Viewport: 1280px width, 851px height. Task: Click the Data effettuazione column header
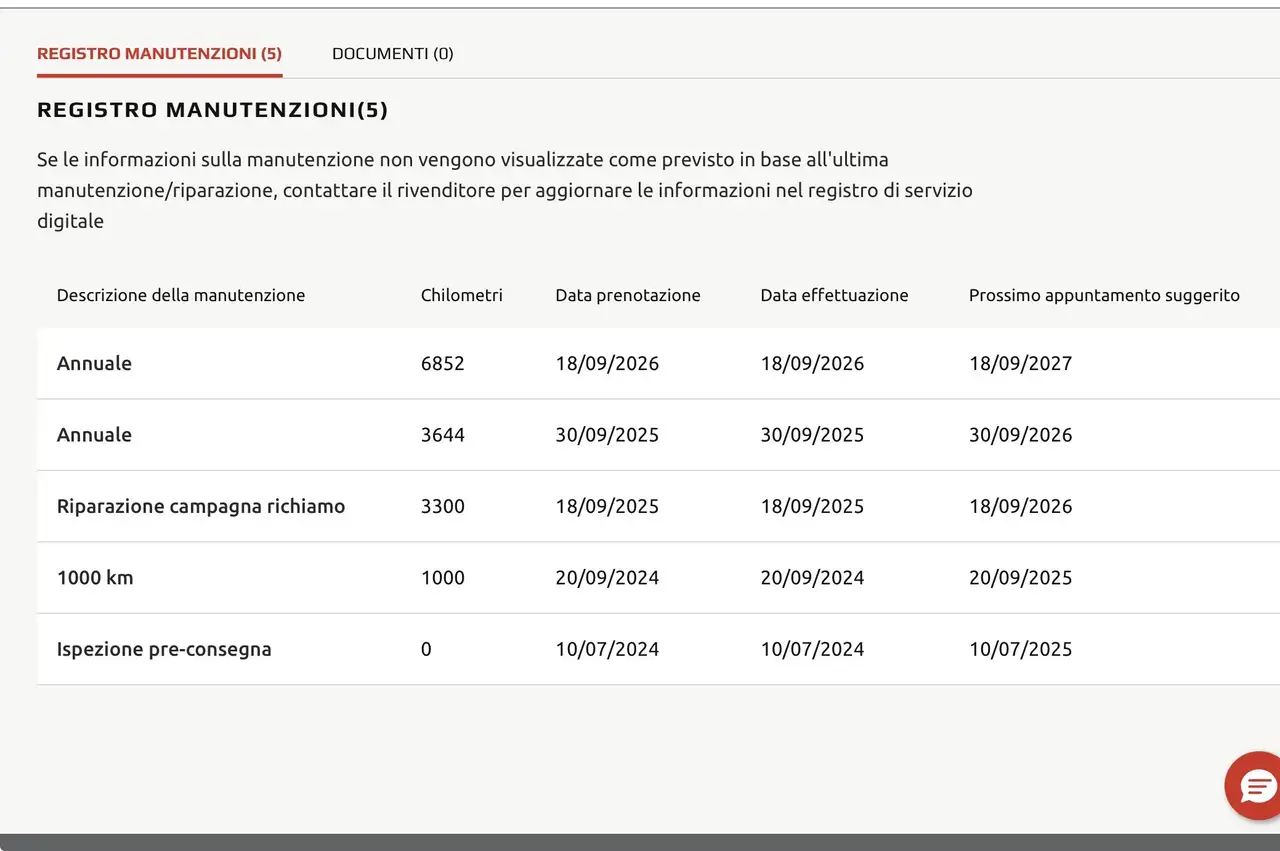[834, 295]
